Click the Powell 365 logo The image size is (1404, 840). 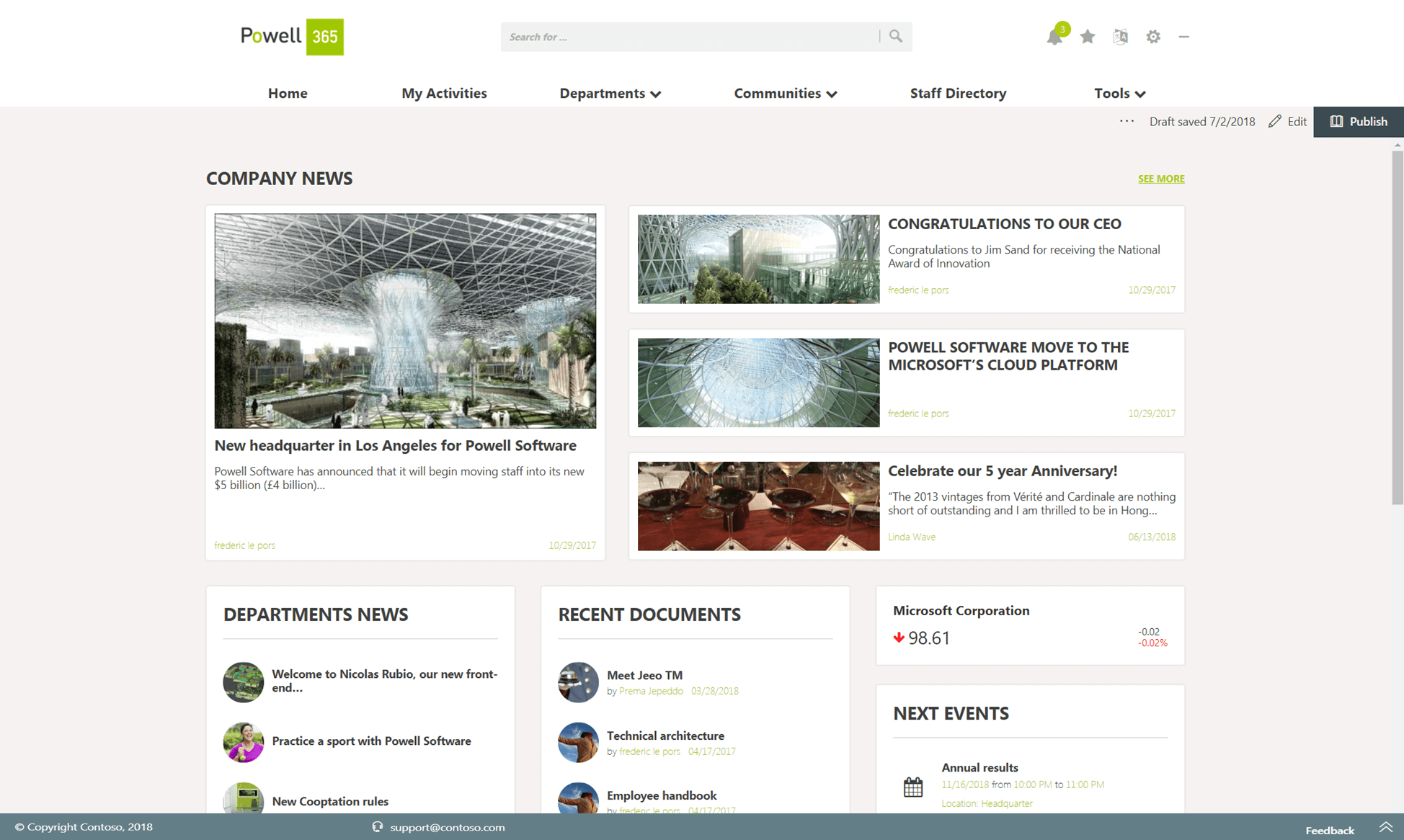point(292,37)
